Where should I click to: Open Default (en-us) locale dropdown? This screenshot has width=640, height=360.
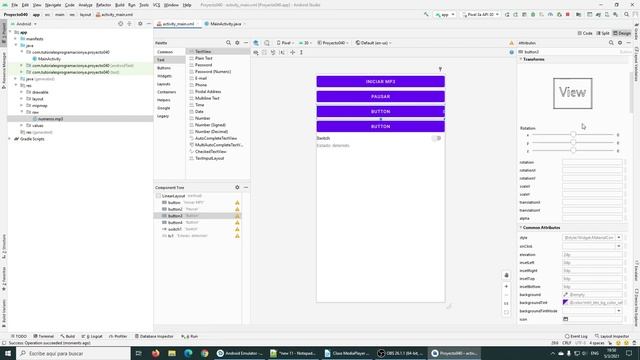[373, 43]
